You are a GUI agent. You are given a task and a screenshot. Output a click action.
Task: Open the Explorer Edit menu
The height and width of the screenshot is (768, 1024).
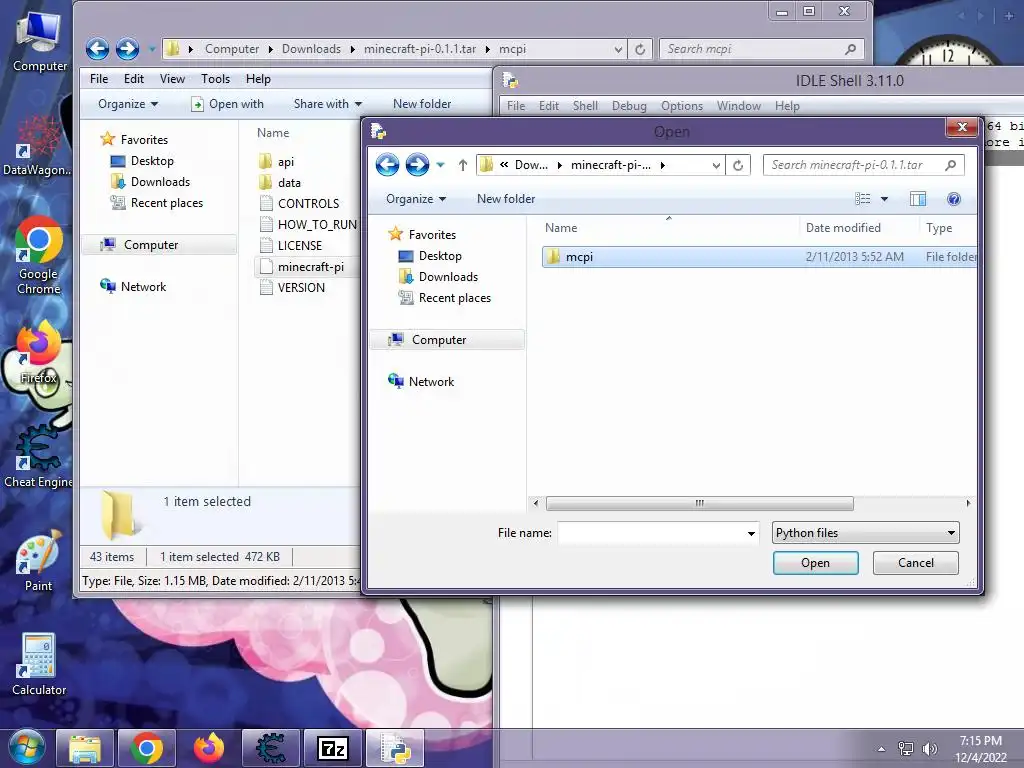coord(134,79)
